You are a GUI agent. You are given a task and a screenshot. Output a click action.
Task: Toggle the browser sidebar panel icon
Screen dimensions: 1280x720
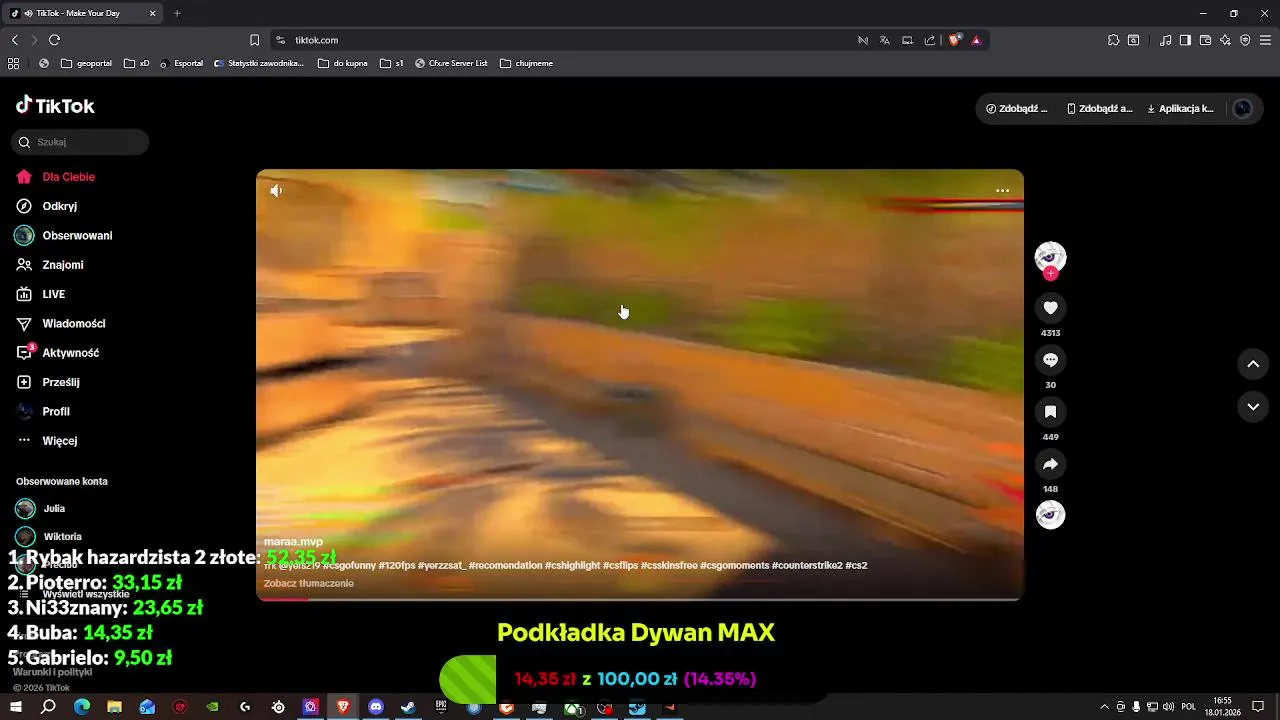click(1185, 40)
